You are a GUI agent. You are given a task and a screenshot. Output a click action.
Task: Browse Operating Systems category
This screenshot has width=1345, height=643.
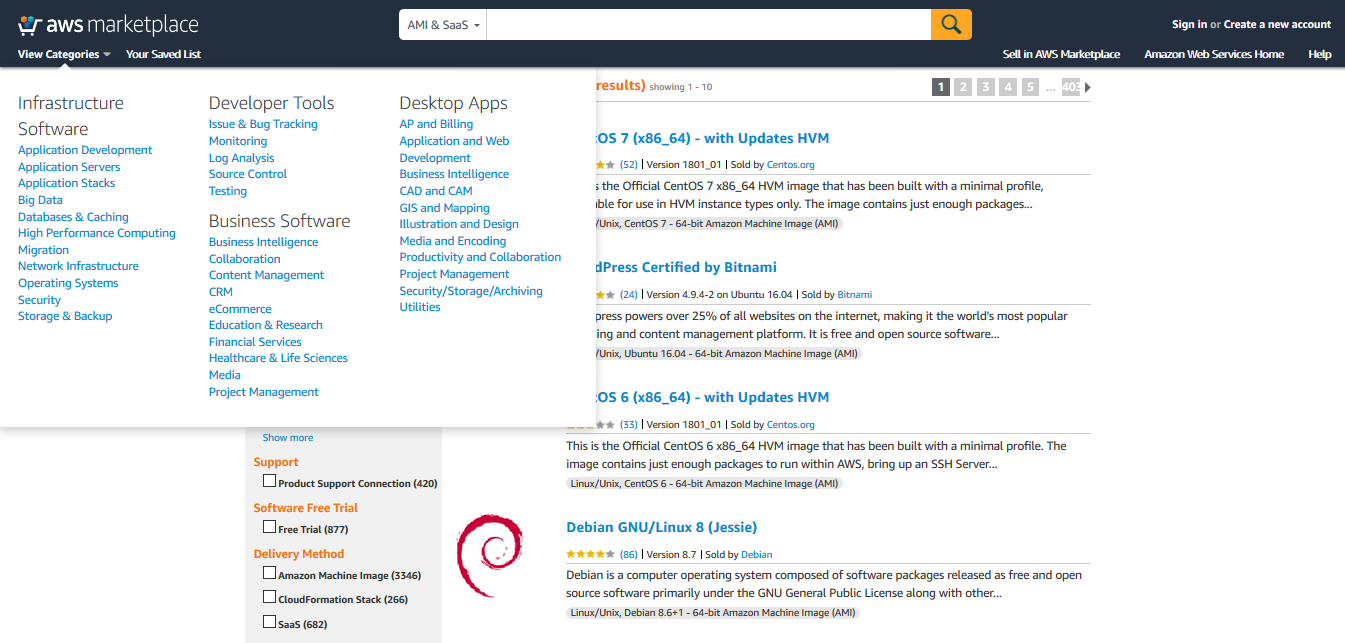[x=68, y=283]
